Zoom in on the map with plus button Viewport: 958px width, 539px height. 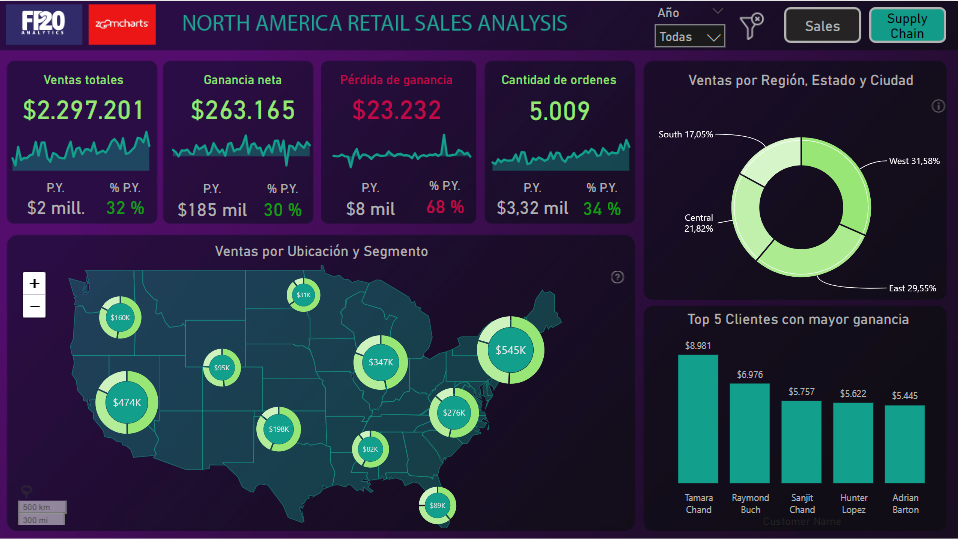tap(34, 283)
